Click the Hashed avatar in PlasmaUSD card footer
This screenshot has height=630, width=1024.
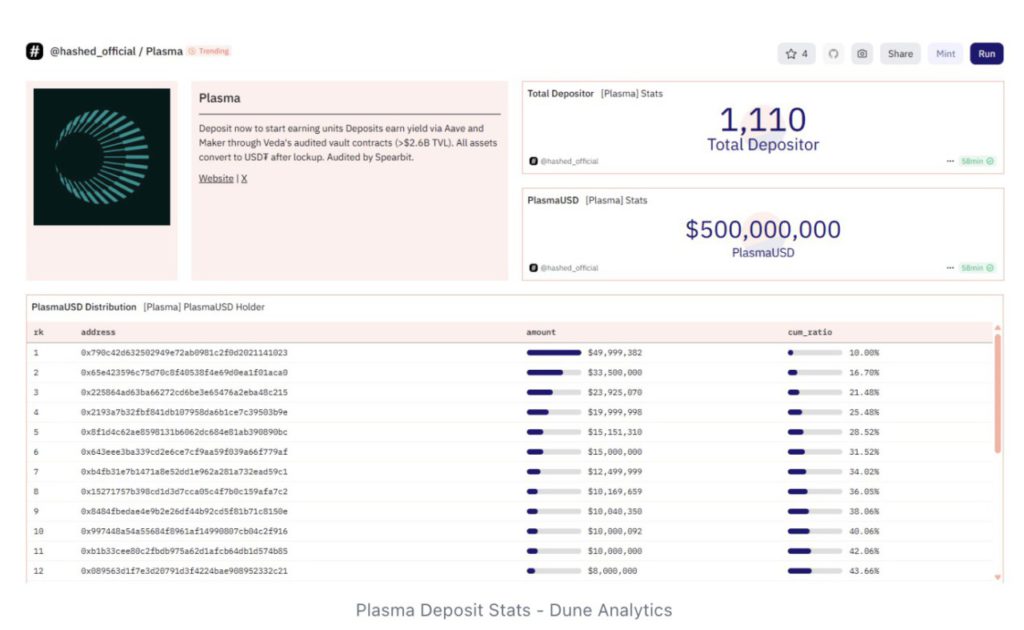[x=534, y=268]
